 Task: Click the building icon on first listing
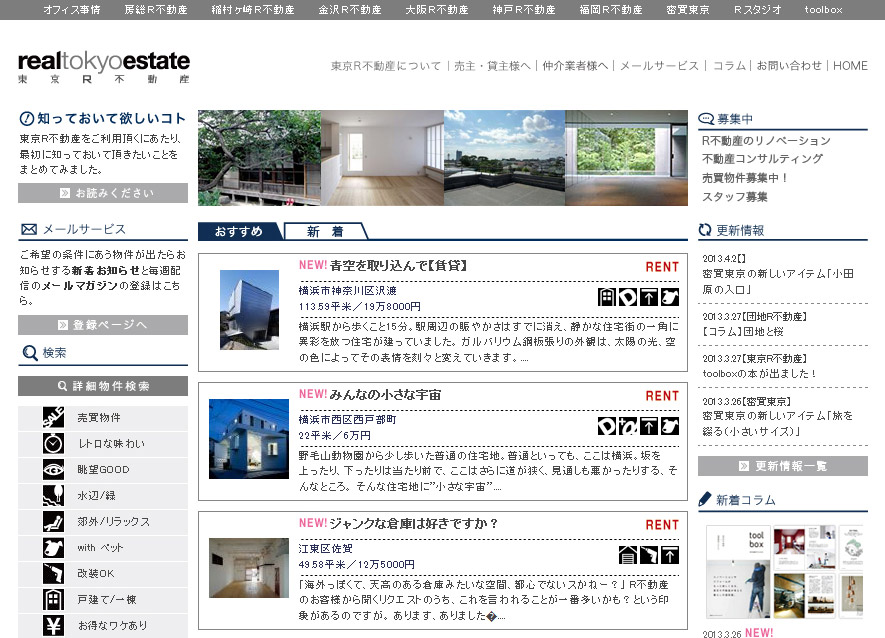point(607,297)
